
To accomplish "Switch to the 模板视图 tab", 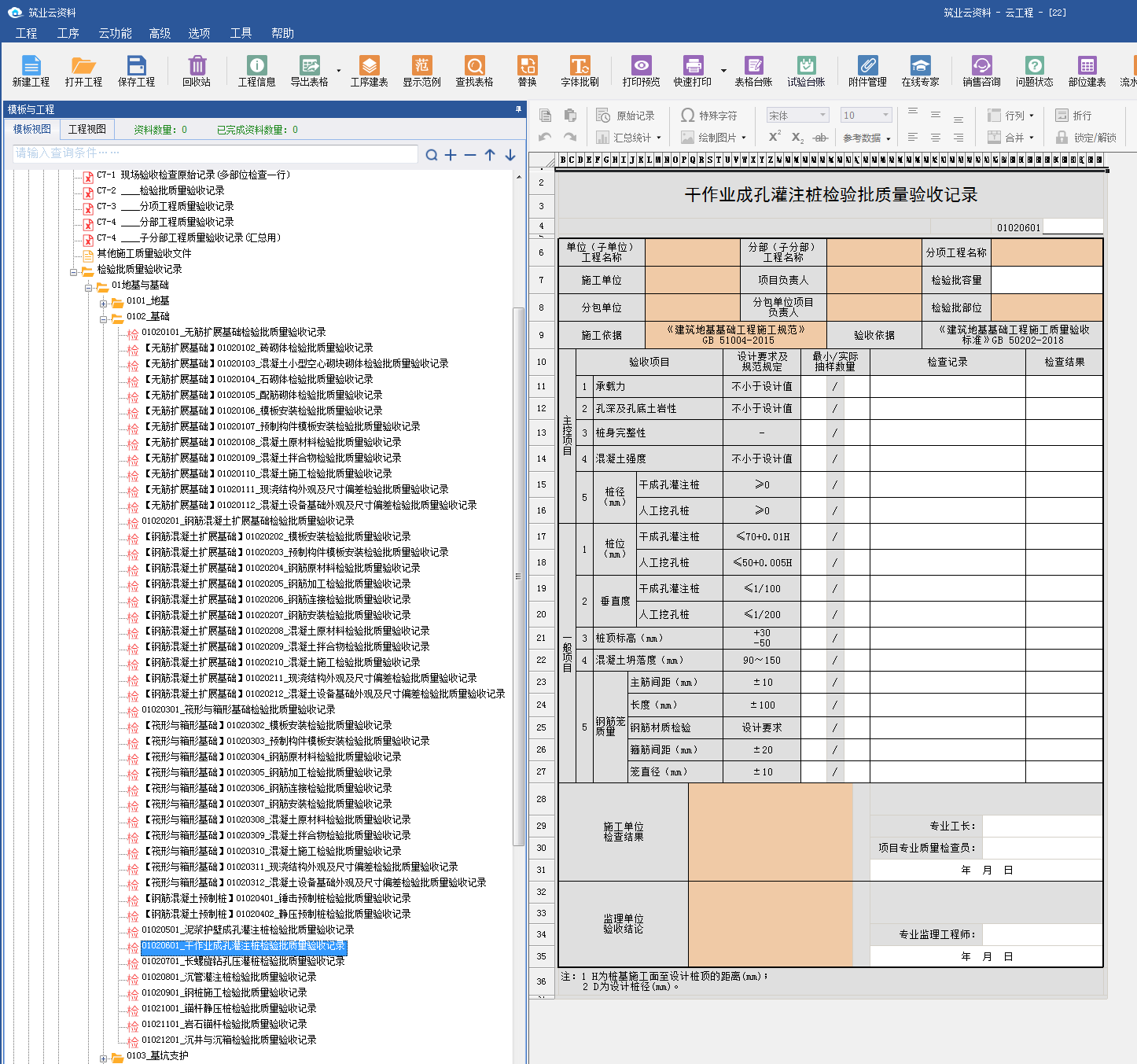I will (32, 129).
